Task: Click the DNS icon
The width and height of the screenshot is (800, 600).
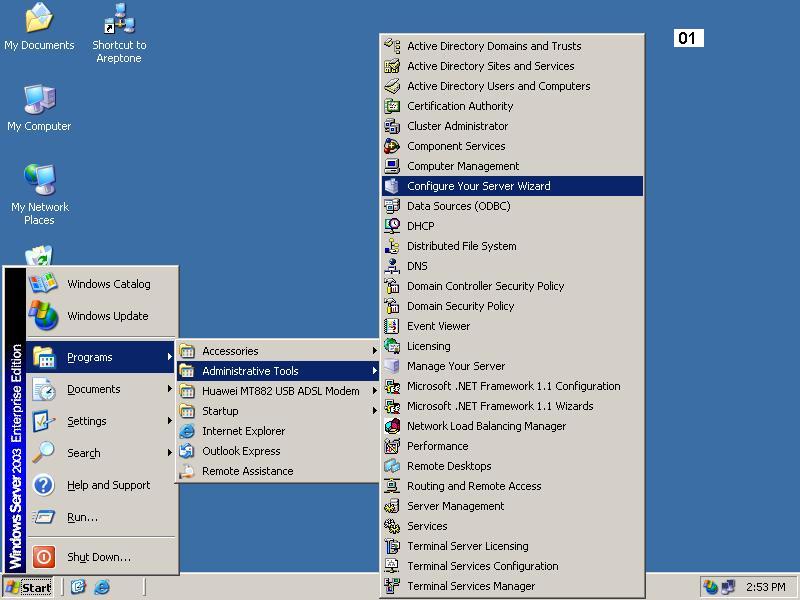Action: click(392, 266)
